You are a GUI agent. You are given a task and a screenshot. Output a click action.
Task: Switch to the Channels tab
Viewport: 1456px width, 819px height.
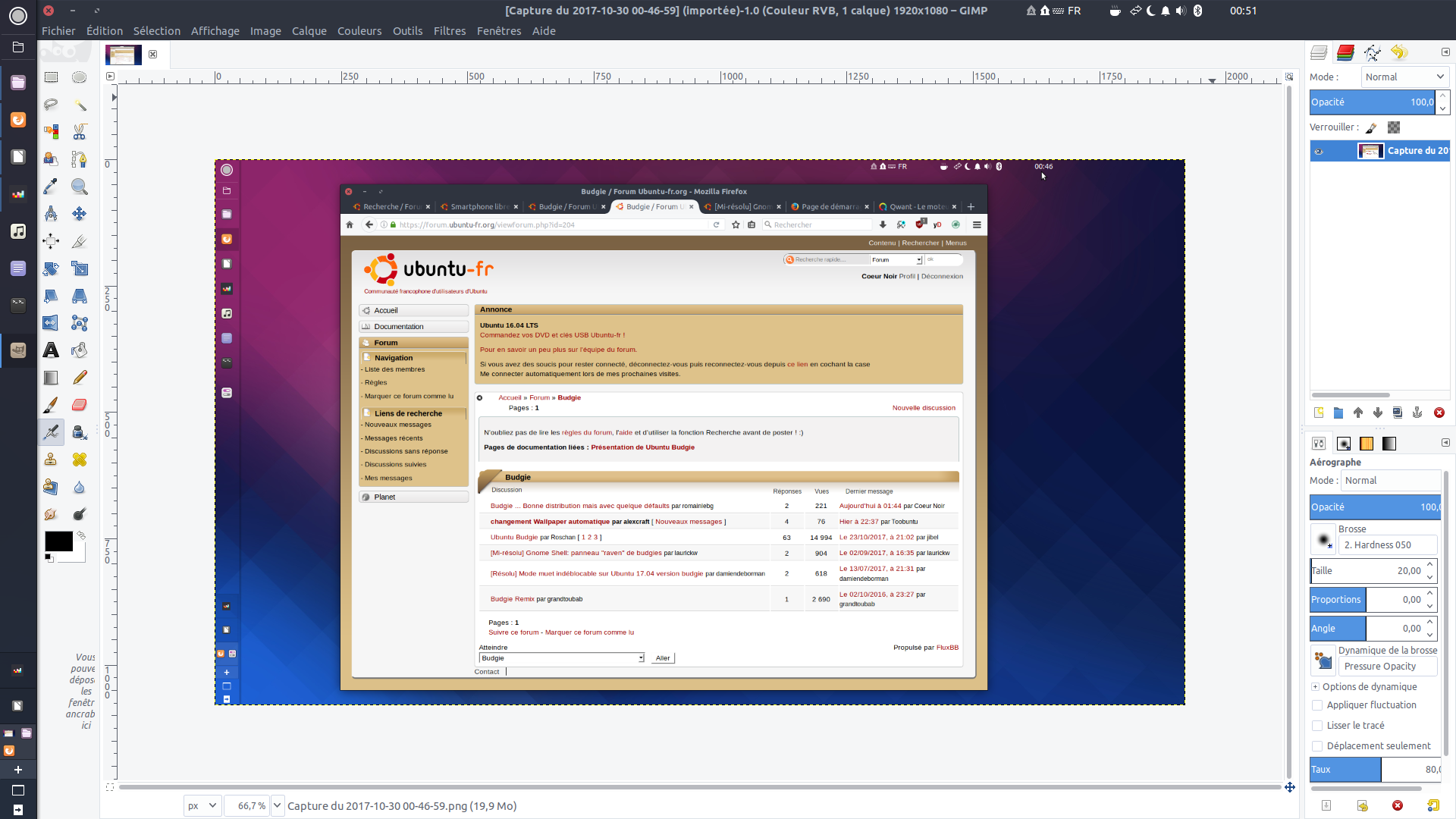(x=1346, y=52)
